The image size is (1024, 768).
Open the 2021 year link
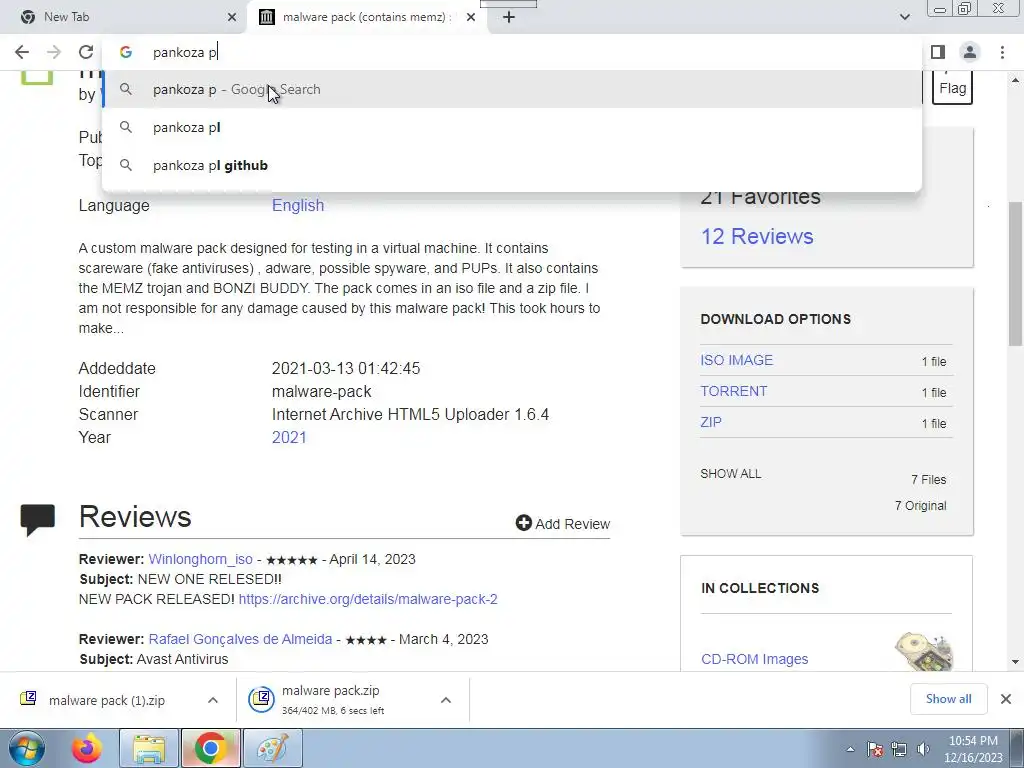click(x=289, y=438)
